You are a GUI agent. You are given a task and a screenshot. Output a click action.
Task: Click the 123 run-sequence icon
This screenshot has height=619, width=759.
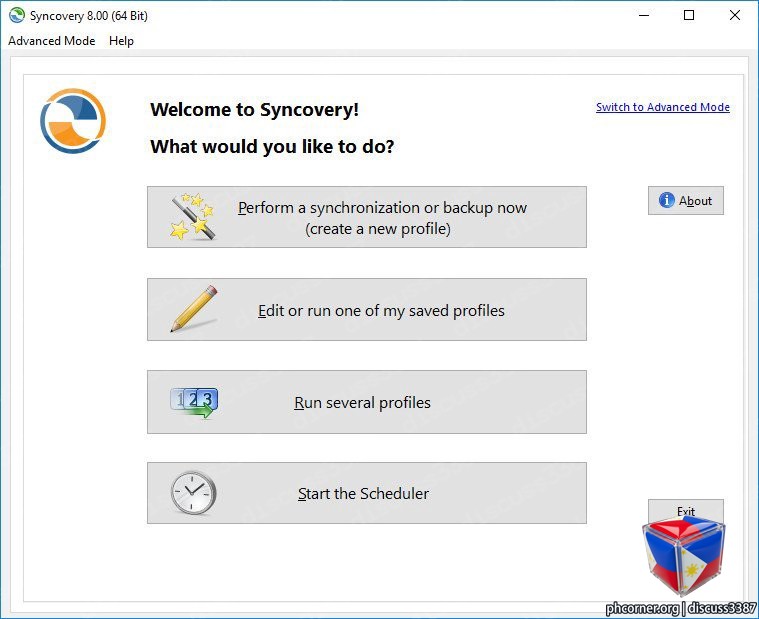pyautogui.click(x=194, y=402)
